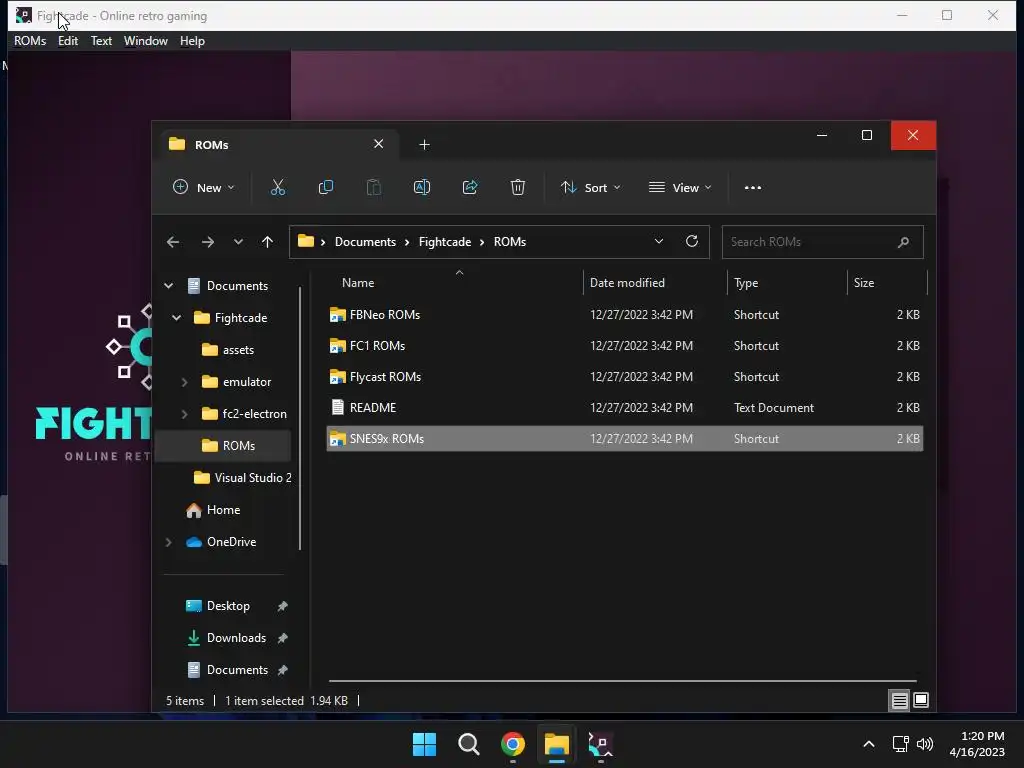Screen dimensions: 1024x768
Task: Refresh the ROMs folder view
Action: pyautogui.click(x=692, y=242)
